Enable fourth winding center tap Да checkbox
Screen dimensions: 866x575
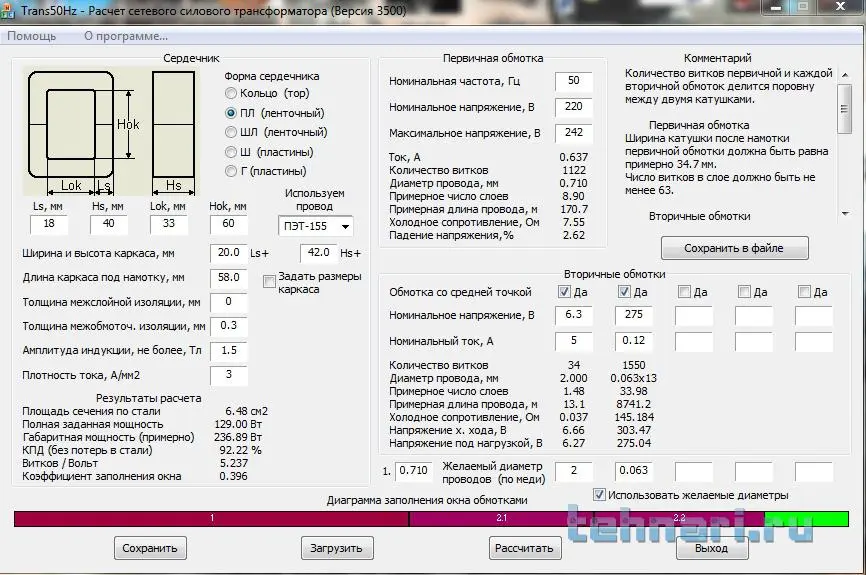[744, 292]
